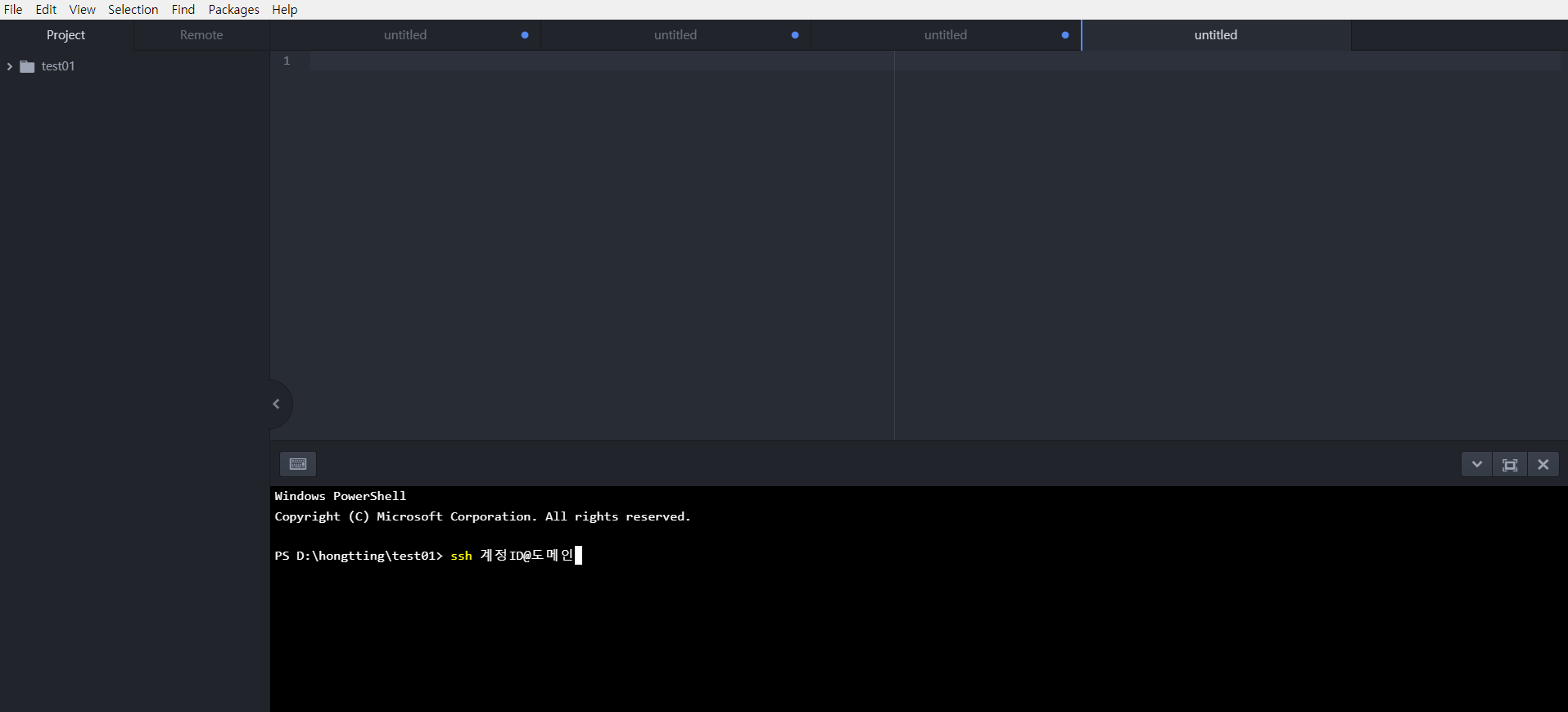Expand the test01 folder tree arrow

click(10, 66)
